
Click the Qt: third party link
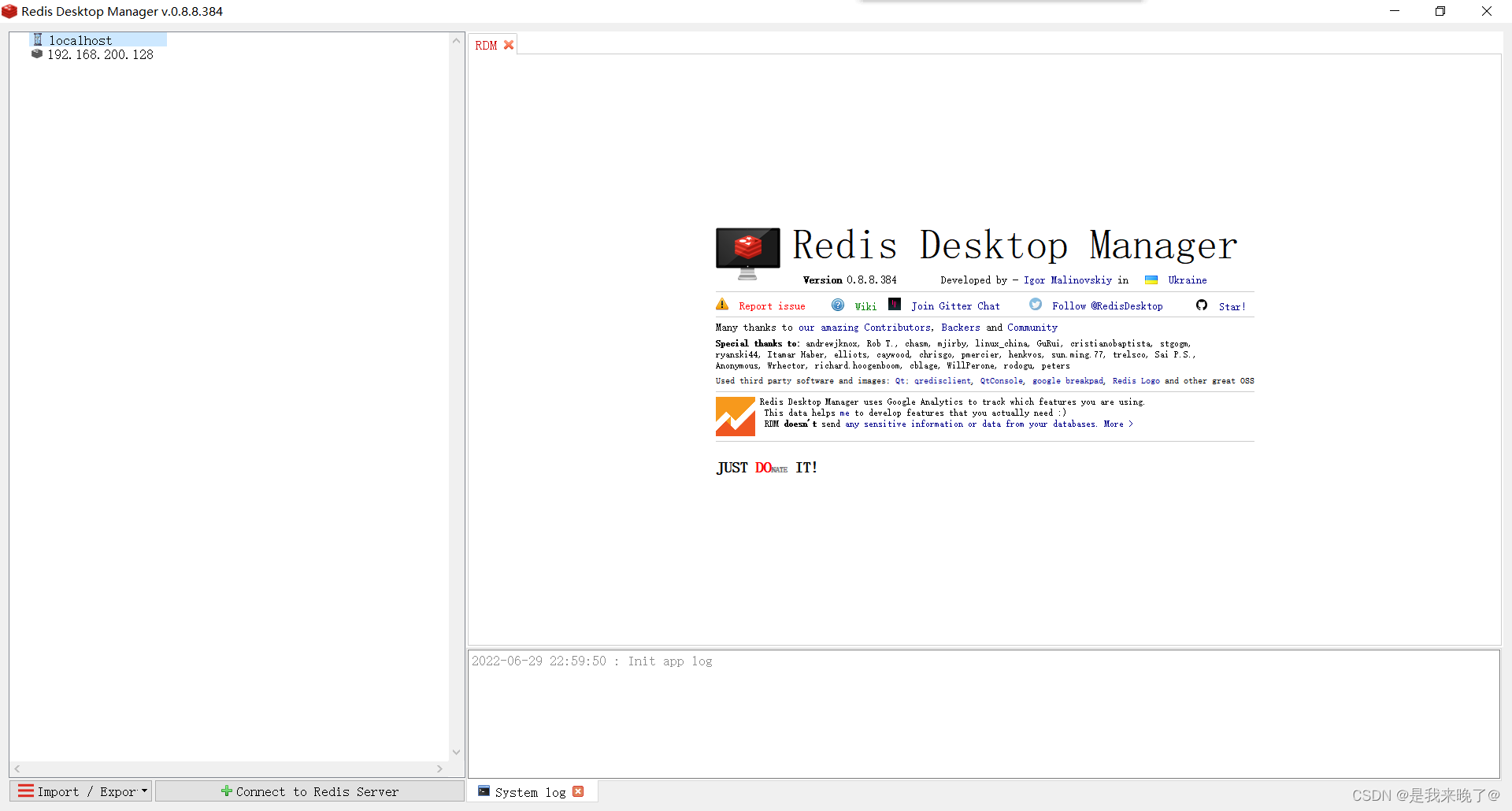click(902, 381)
